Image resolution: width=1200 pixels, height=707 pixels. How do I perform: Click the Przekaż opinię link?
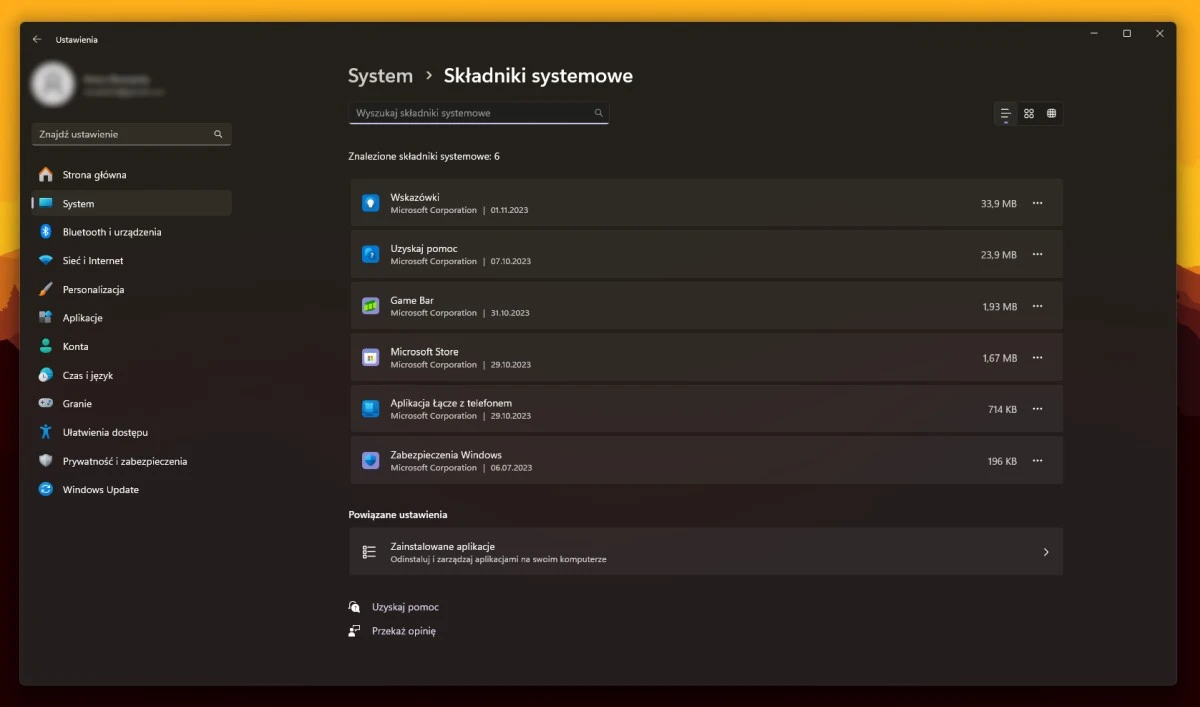coord(403,631)
